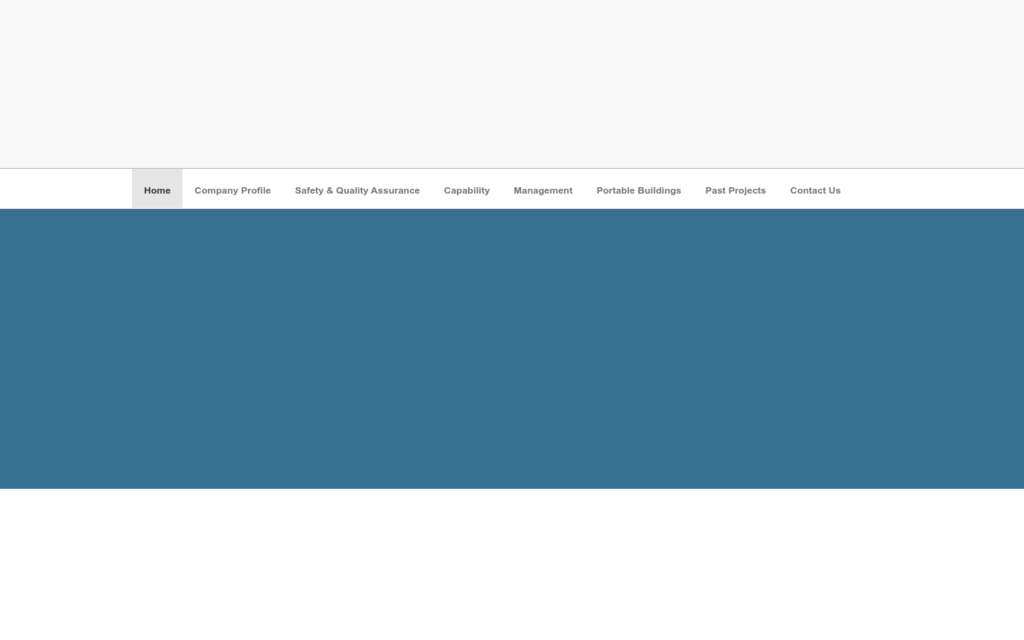This screenshot has height=640, width=1024.
Task: Go to Safety & Quality Assurance
Action: (357, 190)
